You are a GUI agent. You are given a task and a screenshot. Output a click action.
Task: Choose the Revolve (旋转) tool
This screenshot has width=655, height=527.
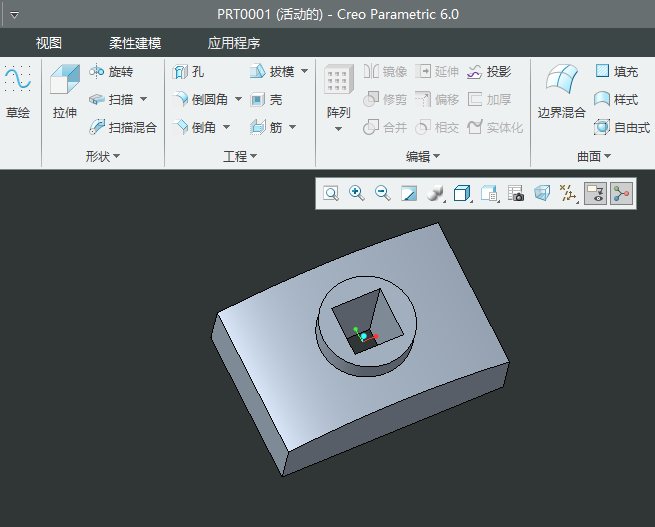[111, 72]
